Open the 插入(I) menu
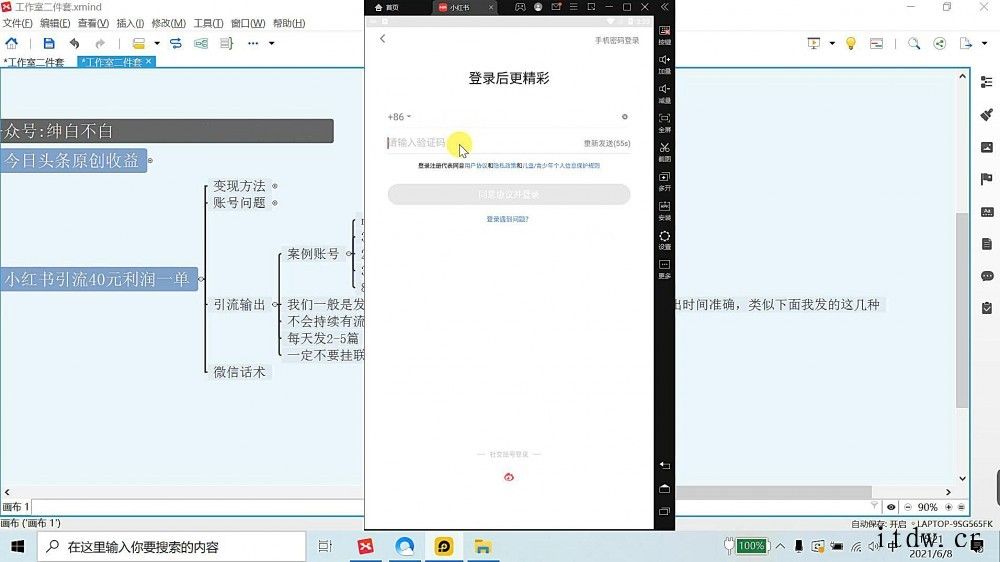The image size is (1000, 562). coord(130,23)
